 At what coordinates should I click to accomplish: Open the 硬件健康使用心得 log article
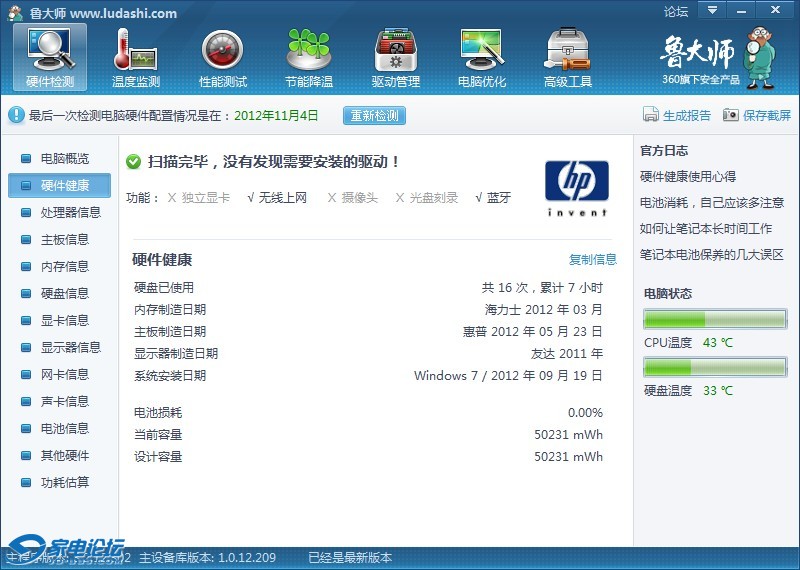(x=688, y=176)
